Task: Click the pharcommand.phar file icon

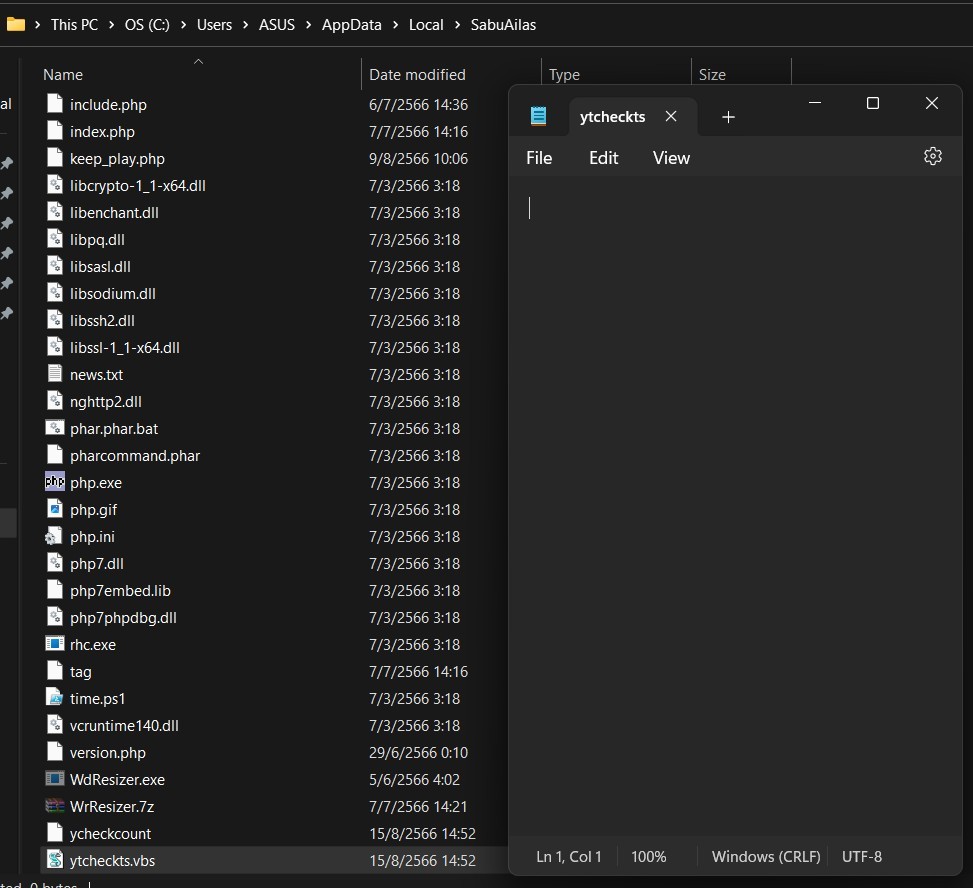Action: pyautogui.click(x=55, y=455)
